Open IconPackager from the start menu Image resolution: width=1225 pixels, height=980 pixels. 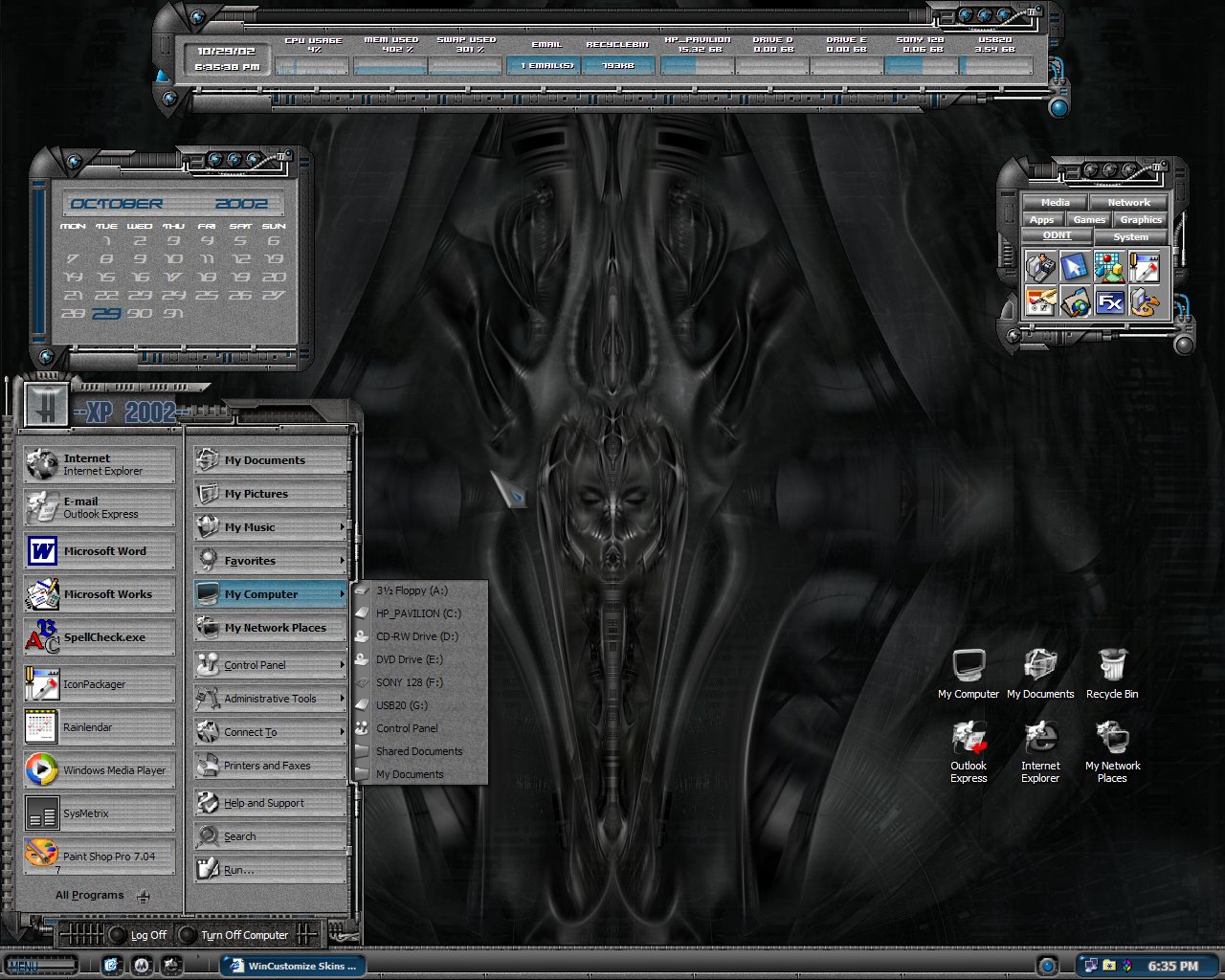point(100,684)
